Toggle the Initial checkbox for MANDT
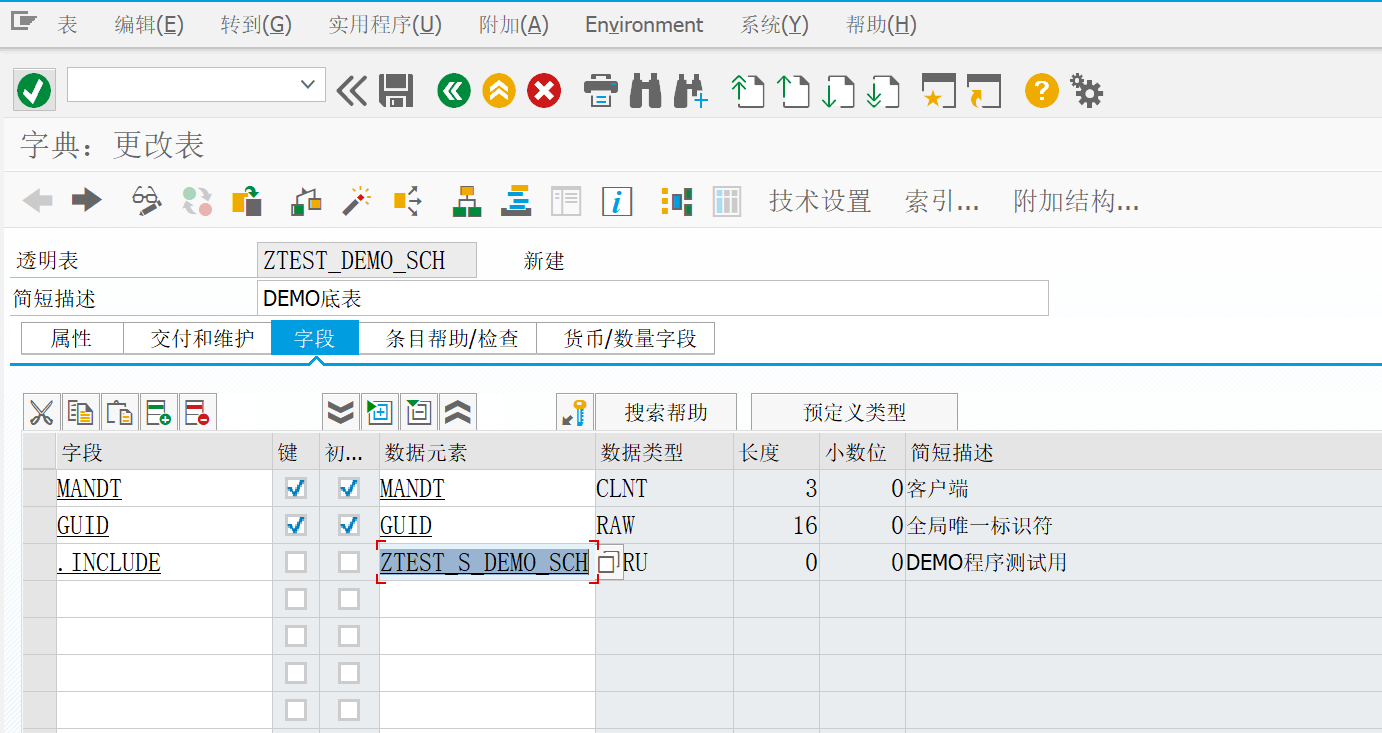 point(349,489)
